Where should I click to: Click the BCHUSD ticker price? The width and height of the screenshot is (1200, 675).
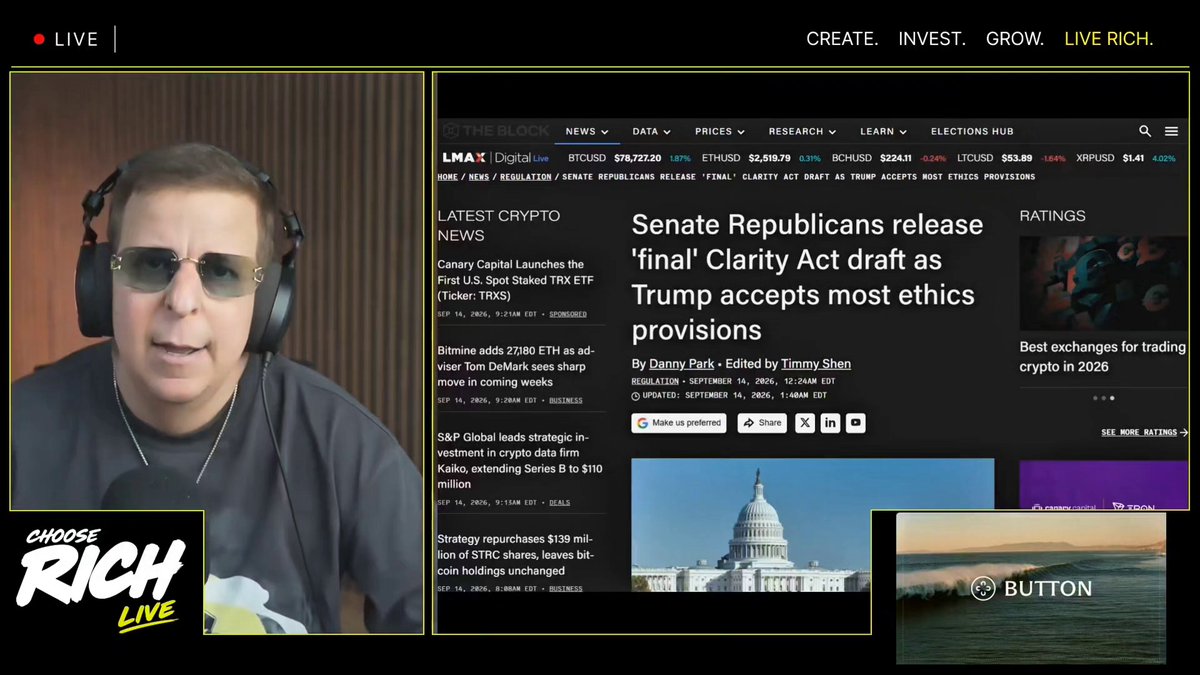tap(896, 158)
